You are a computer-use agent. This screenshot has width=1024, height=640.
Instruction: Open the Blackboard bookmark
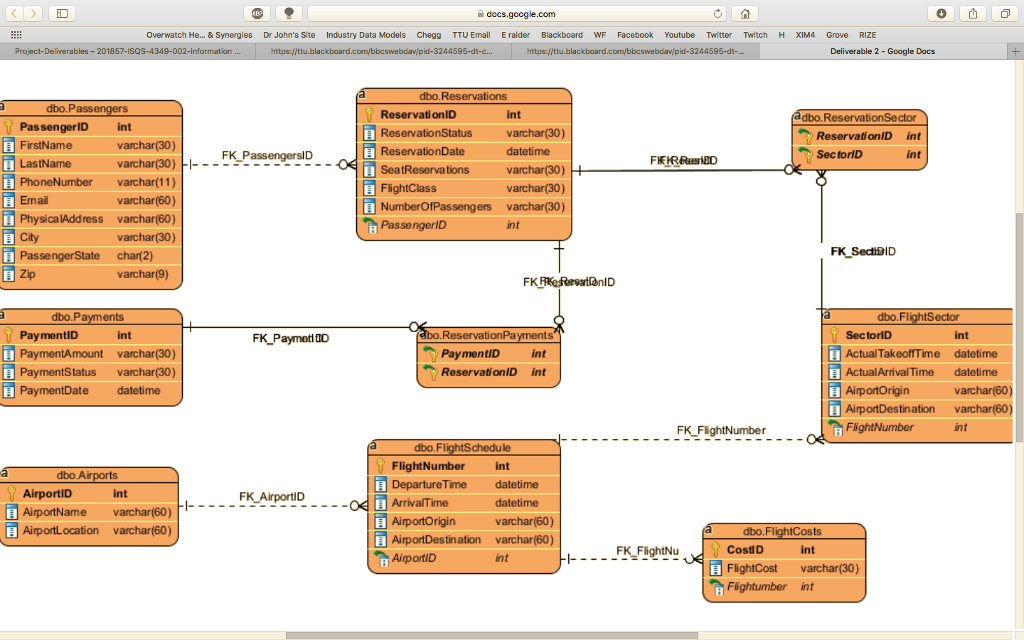[561, 34]
